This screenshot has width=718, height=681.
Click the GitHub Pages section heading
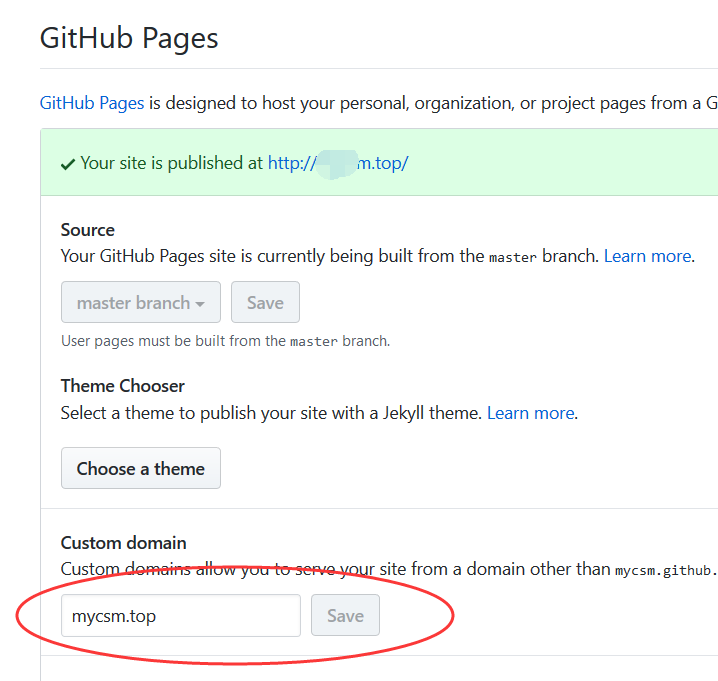(x=129, y=39)
